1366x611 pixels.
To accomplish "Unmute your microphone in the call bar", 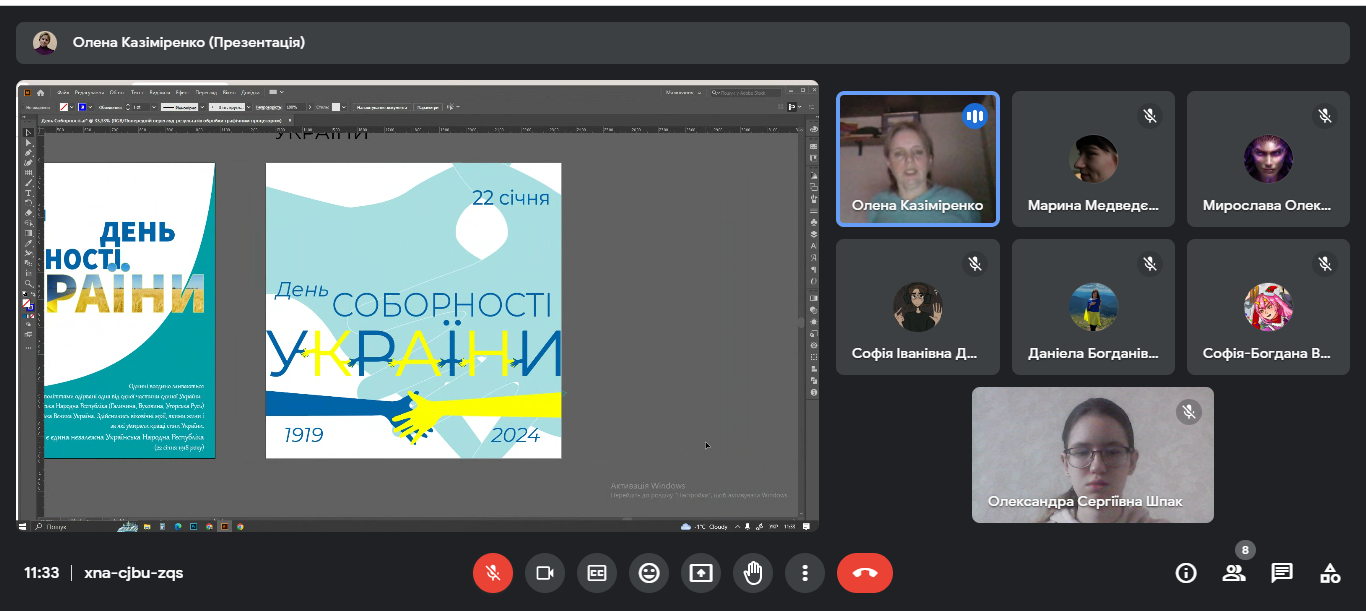I will point(492,573).
